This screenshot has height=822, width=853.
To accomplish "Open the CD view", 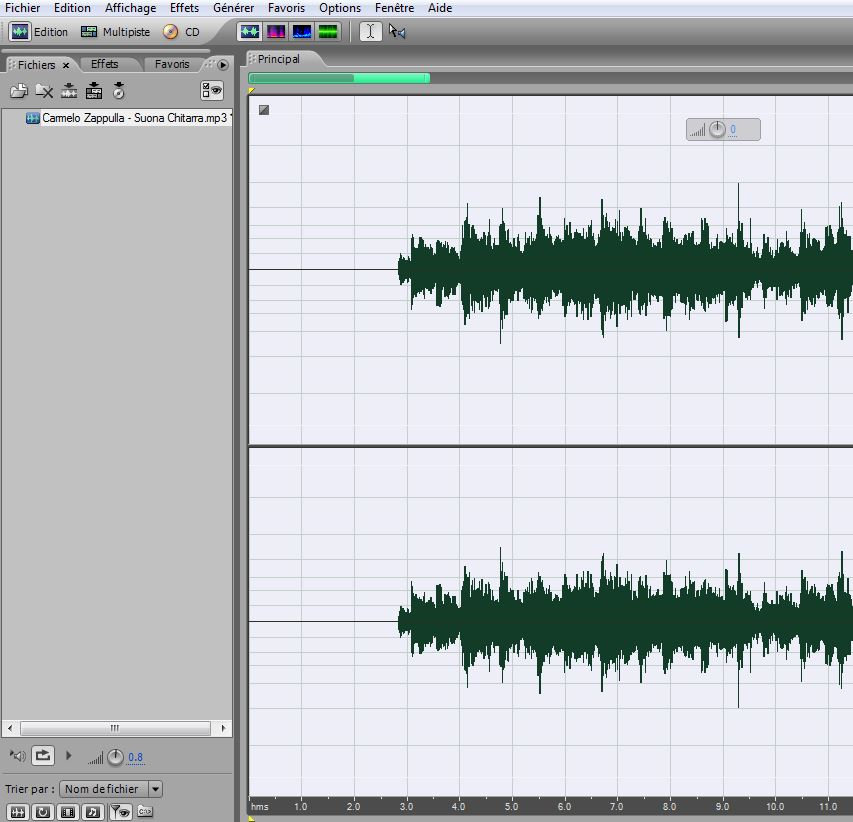I will (182, 32).
